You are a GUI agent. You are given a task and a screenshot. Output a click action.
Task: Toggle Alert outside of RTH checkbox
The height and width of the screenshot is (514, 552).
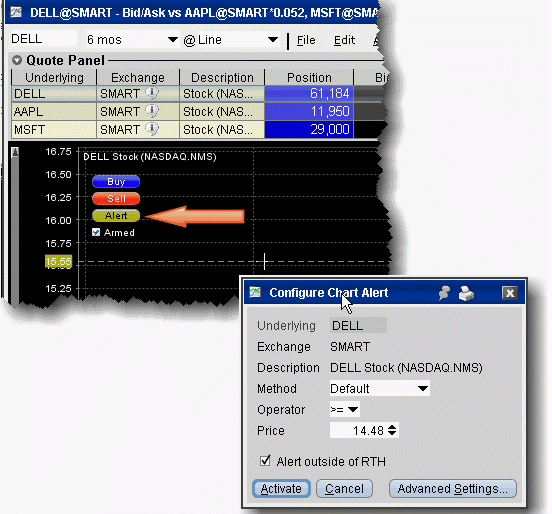pyautogui.click(x=265, y=460)
